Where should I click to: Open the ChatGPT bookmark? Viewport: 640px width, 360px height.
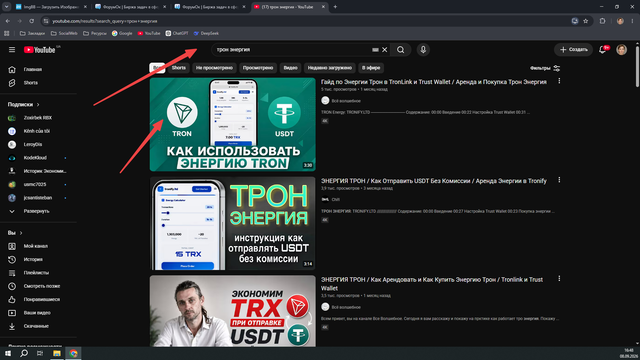[177, 33]
